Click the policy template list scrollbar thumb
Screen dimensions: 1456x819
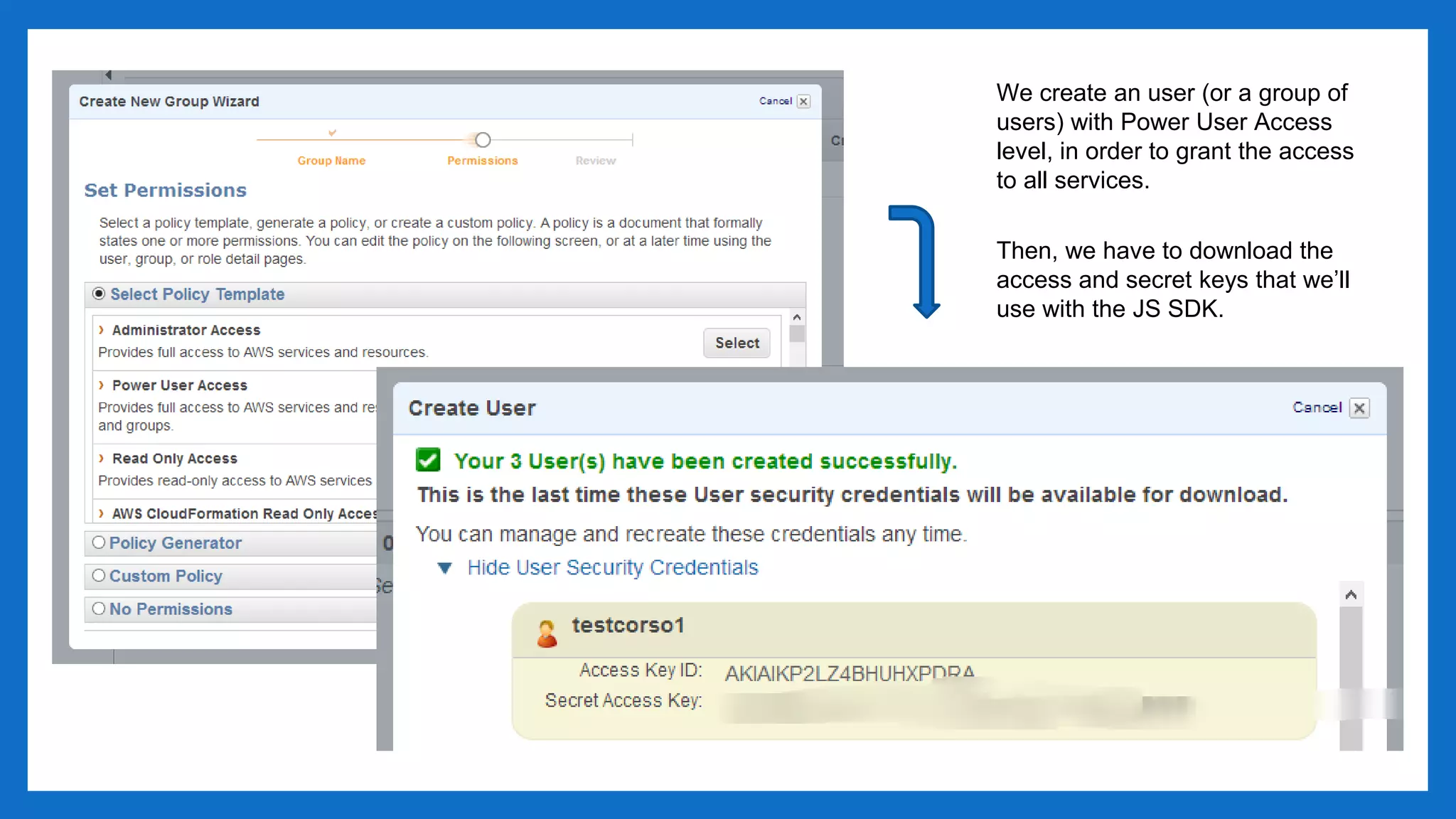[x=797, y=334]
